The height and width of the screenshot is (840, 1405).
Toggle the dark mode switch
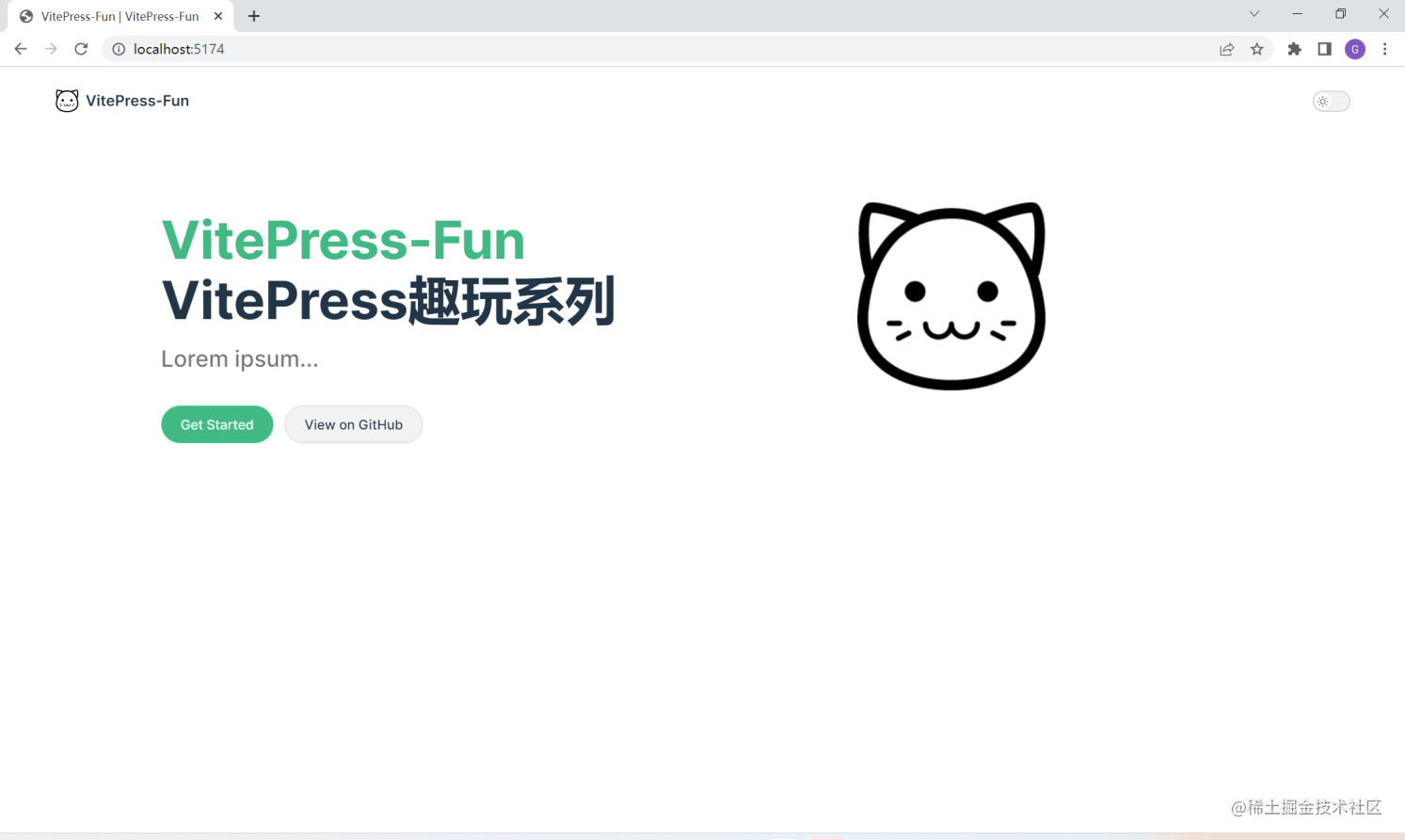point(1331,101)
